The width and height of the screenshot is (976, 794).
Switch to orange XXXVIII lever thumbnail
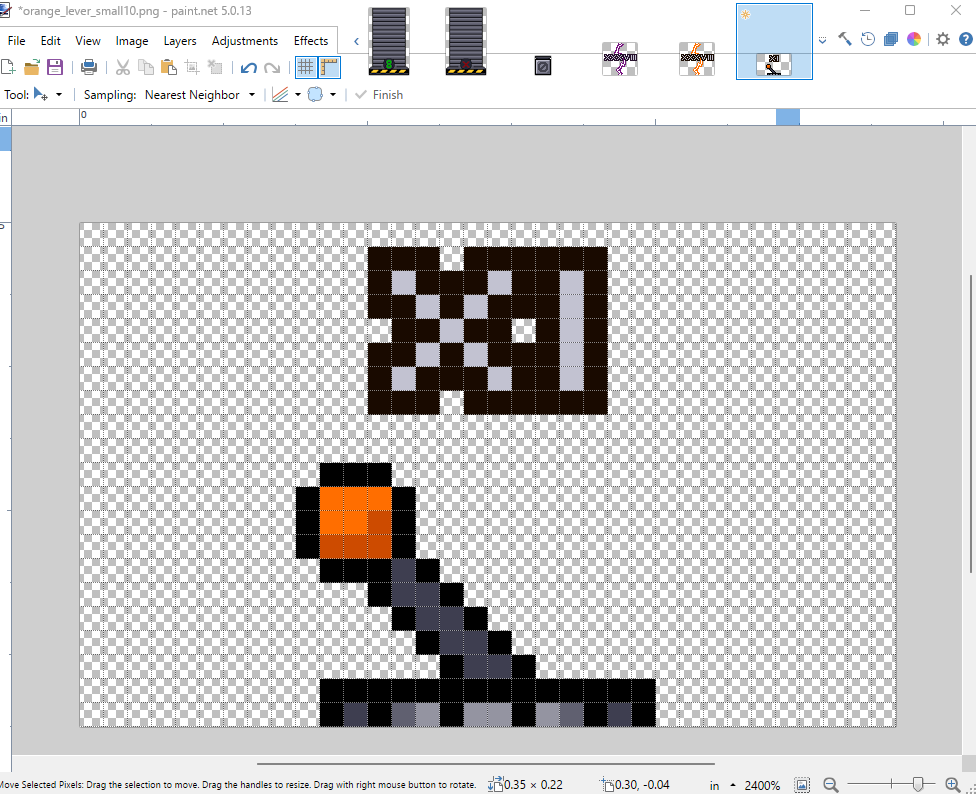pos(697,58)
